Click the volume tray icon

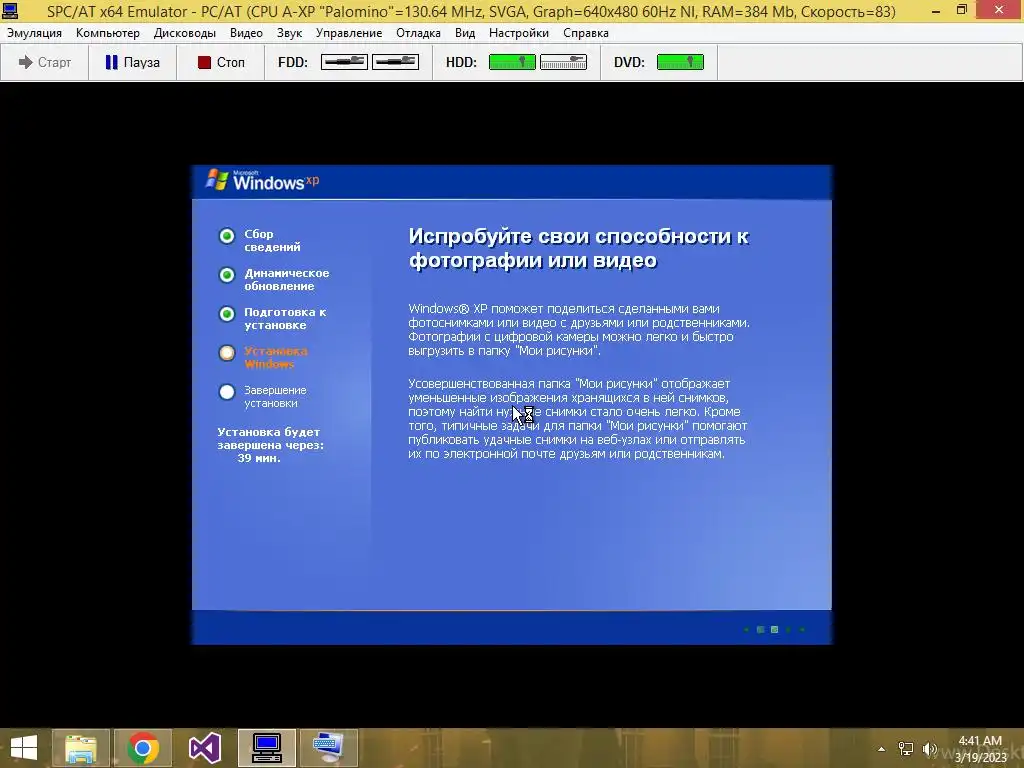[x=930, y=749]
